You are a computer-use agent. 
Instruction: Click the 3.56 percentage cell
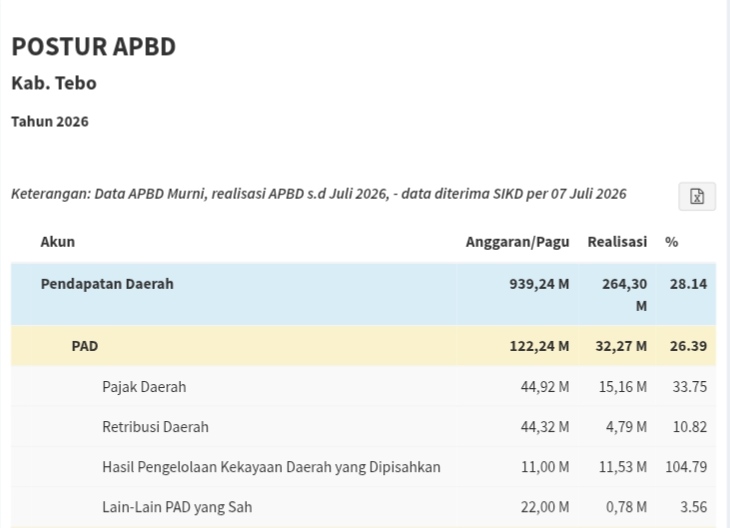[x=693, y=507]
